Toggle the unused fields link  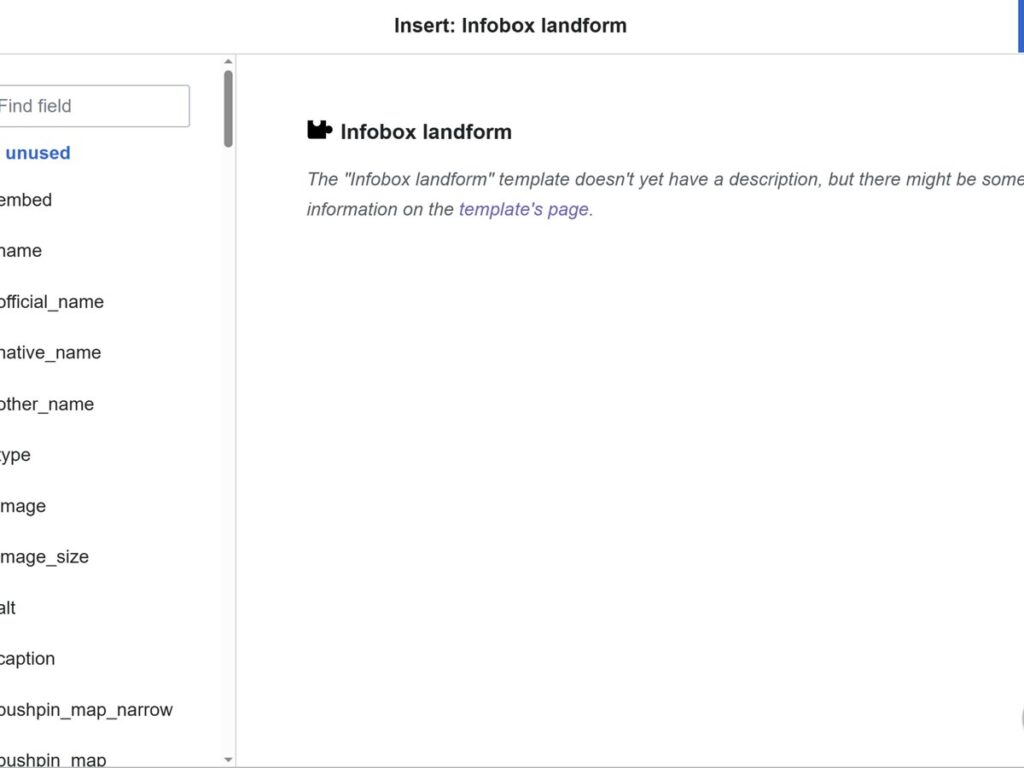point(37,153)
